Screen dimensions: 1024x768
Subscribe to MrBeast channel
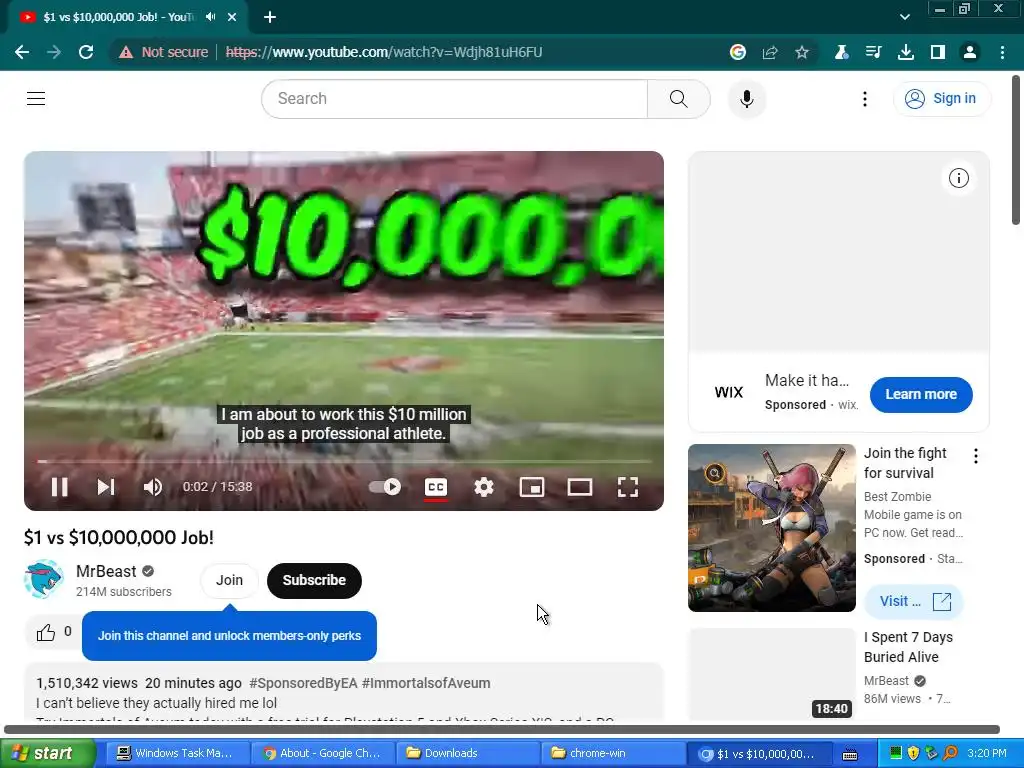coord(314,580)
